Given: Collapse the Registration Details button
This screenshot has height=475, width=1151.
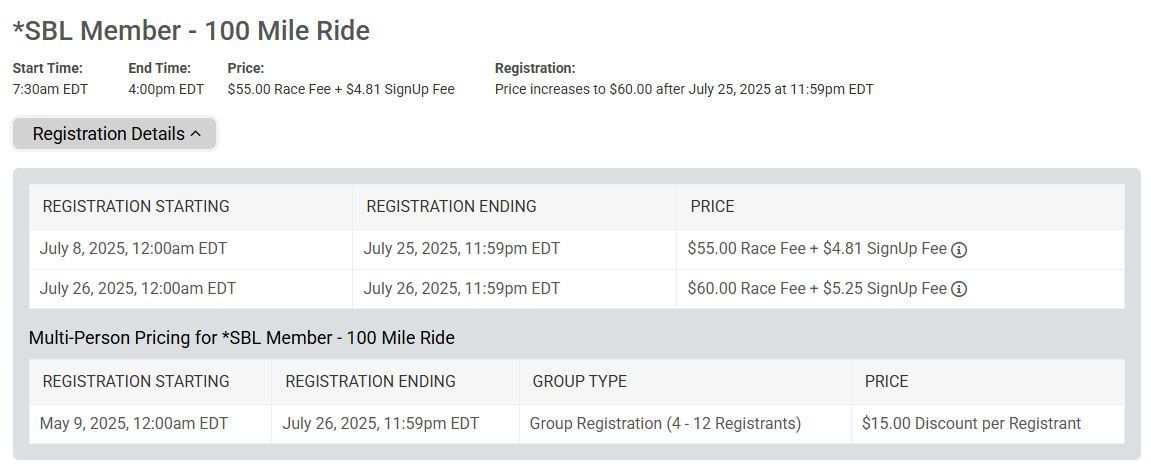Looking at the screenshot, I should (115, 134).
